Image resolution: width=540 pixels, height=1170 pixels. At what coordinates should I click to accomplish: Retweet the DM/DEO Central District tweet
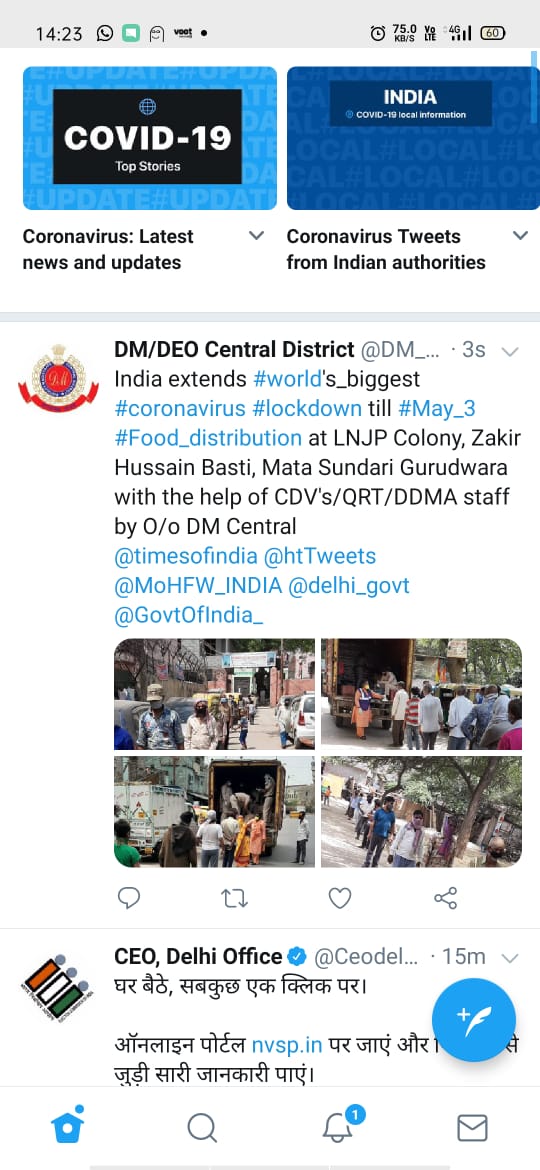tap(234, 898)
